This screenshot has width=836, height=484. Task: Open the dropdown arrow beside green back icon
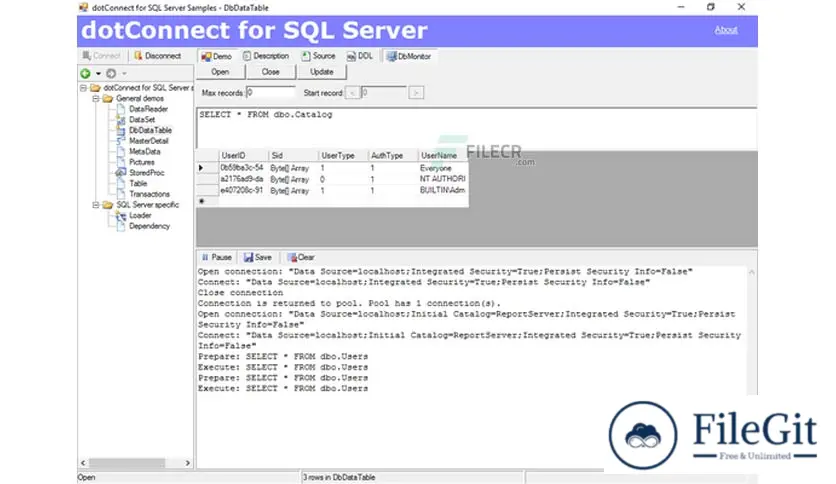click(98, 74)
